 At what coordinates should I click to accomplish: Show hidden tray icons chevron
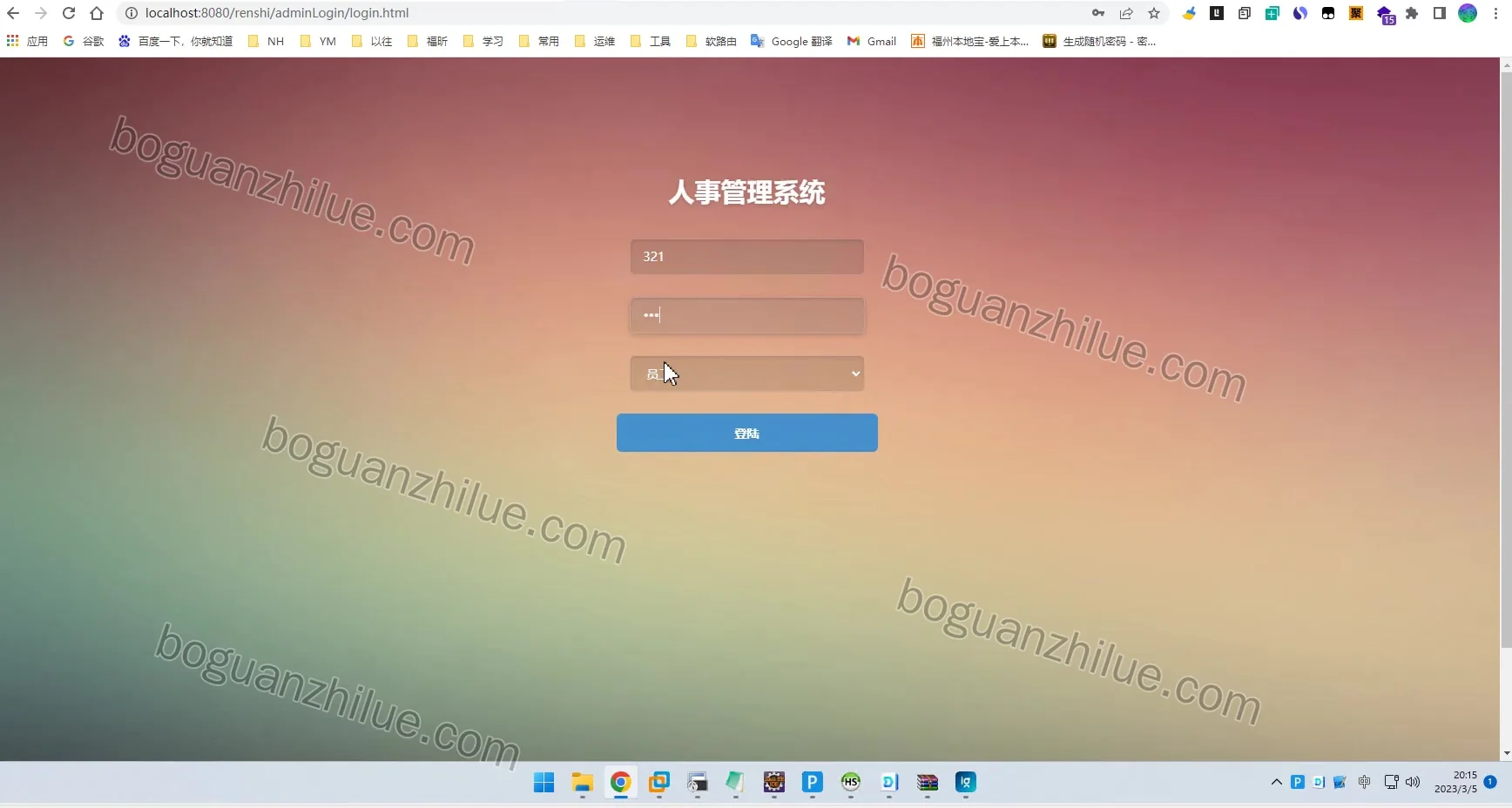point(1276,782)
